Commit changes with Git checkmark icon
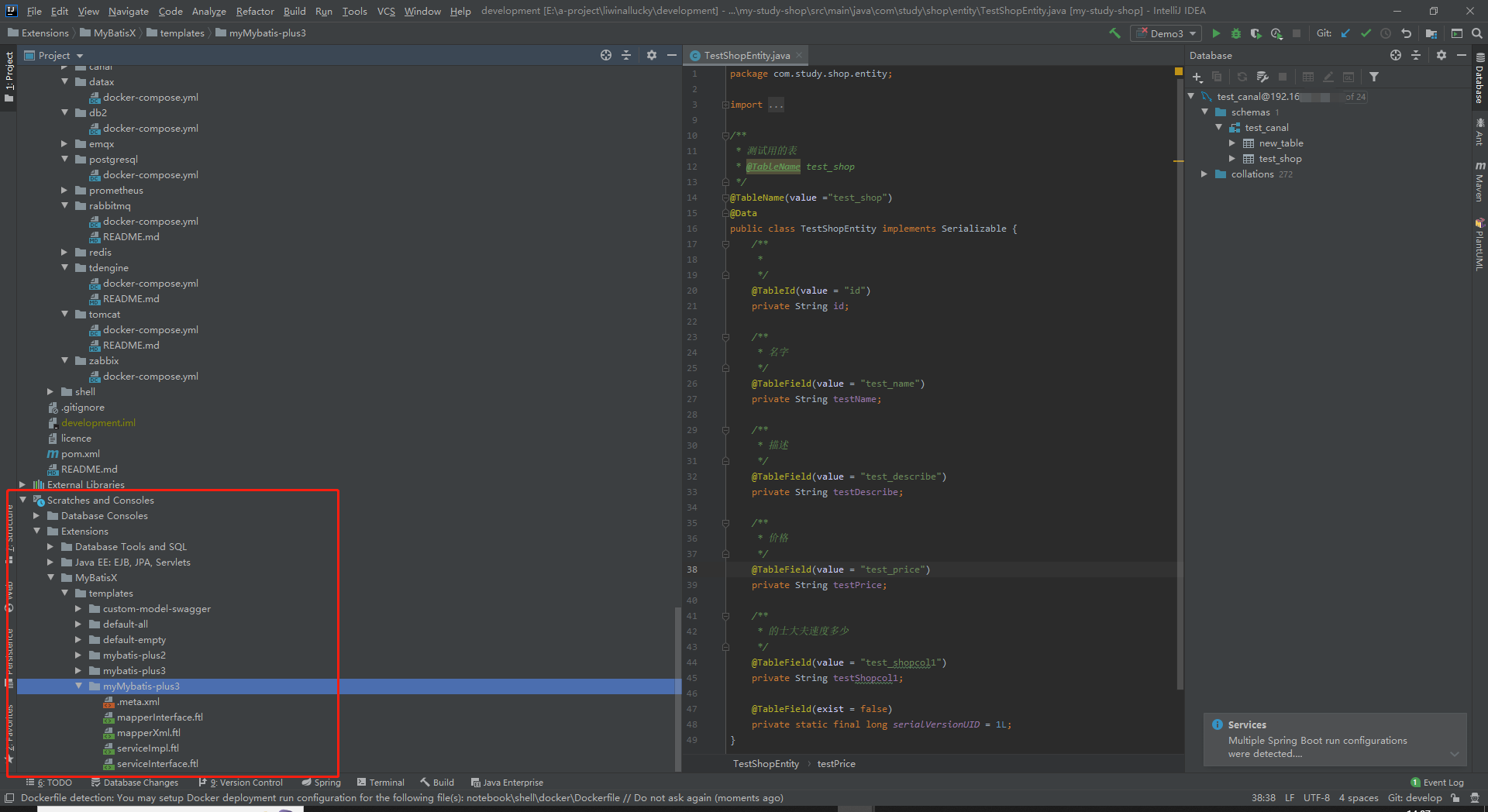The height and width of the screenshot is (812, 1488). [1366, 33]
